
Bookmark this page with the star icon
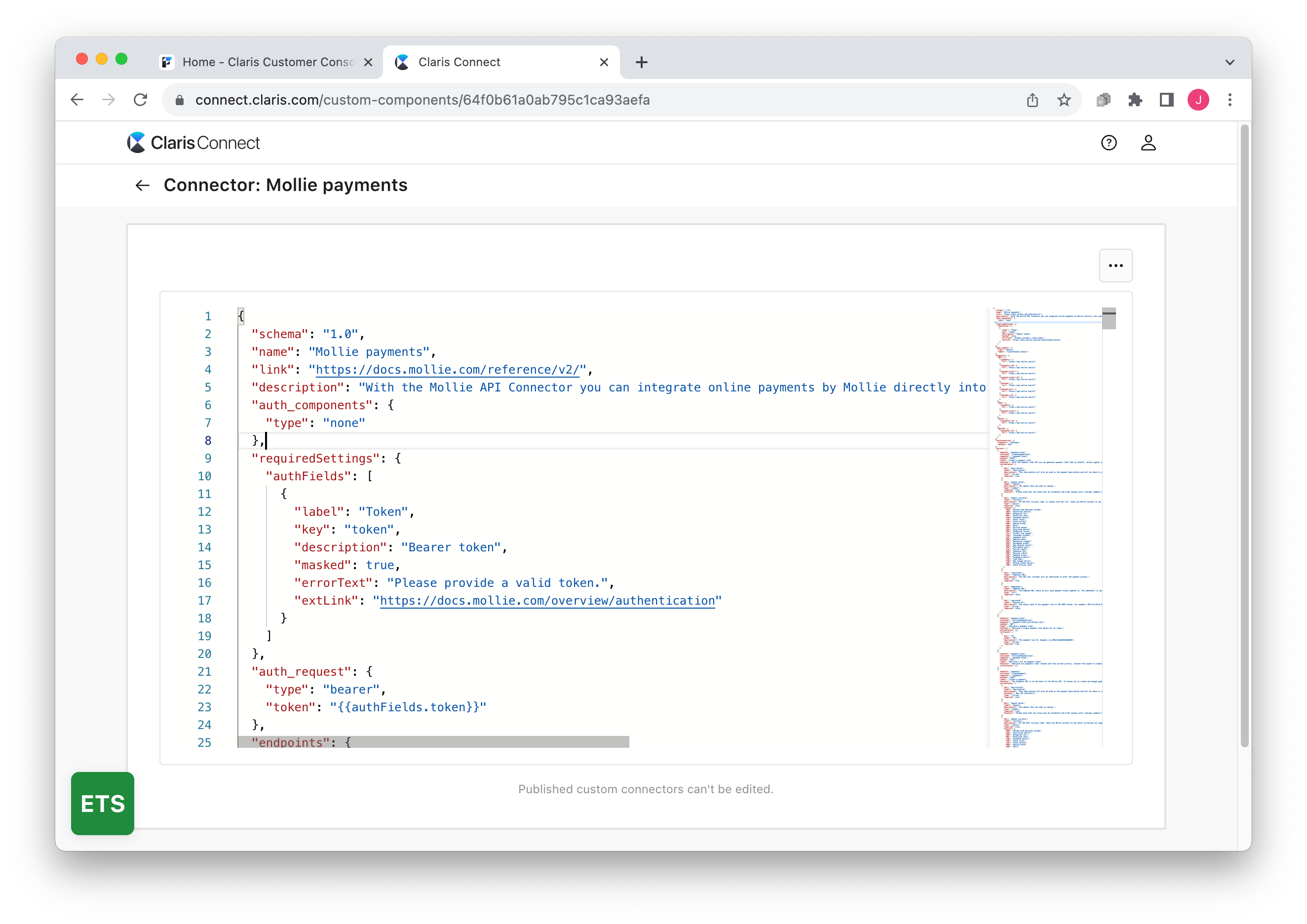click(1063, 100)
